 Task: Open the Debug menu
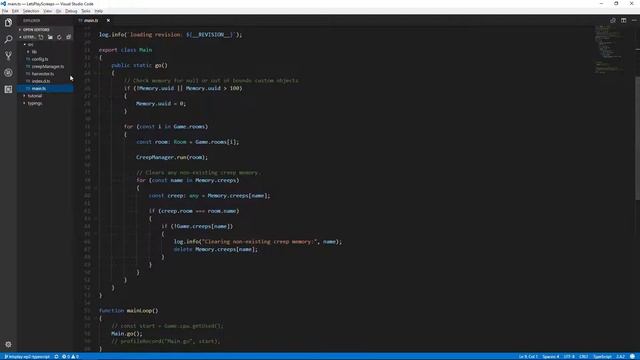click(x=71, y=11)
